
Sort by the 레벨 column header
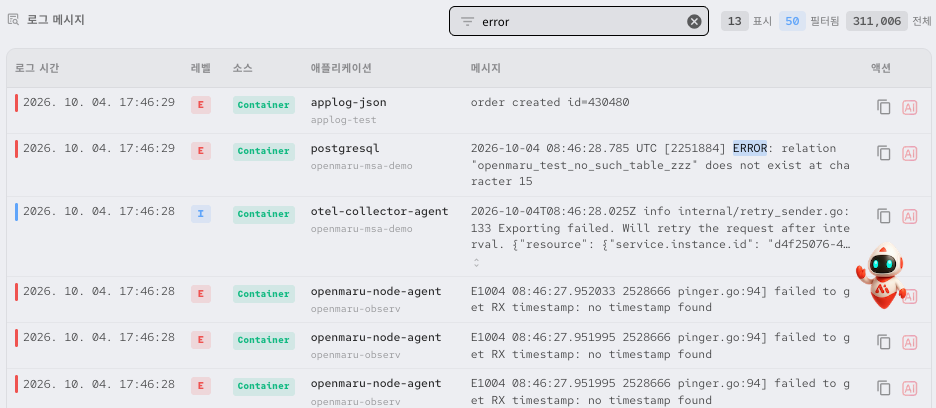201,68
